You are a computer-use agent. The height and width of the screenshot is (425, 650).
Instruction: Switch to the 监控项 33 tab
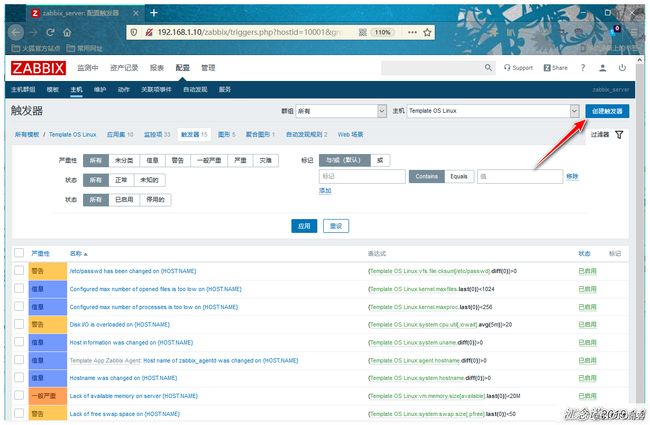click(157, 135)
